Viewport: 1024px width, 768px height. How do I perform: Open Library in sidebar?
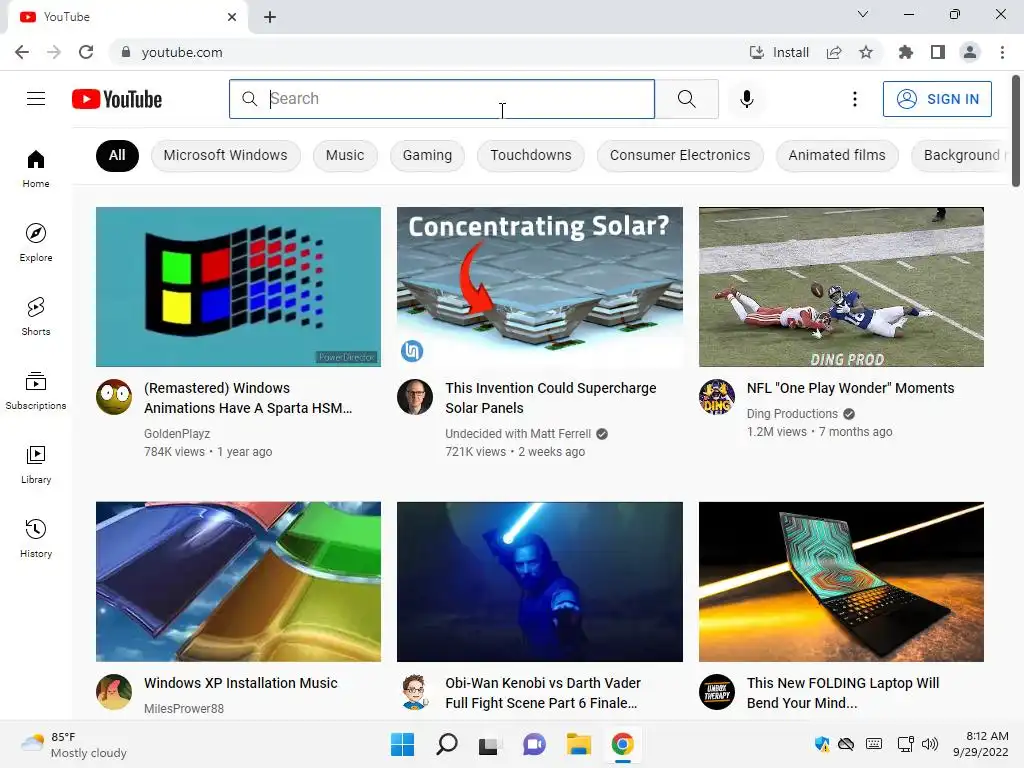coord(36,464)
